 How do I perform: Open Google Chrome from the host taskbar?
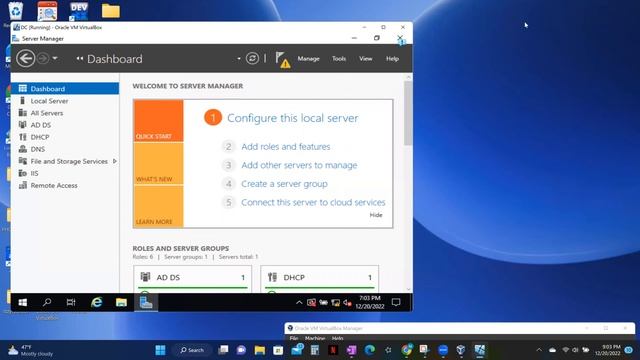[406, 350]
